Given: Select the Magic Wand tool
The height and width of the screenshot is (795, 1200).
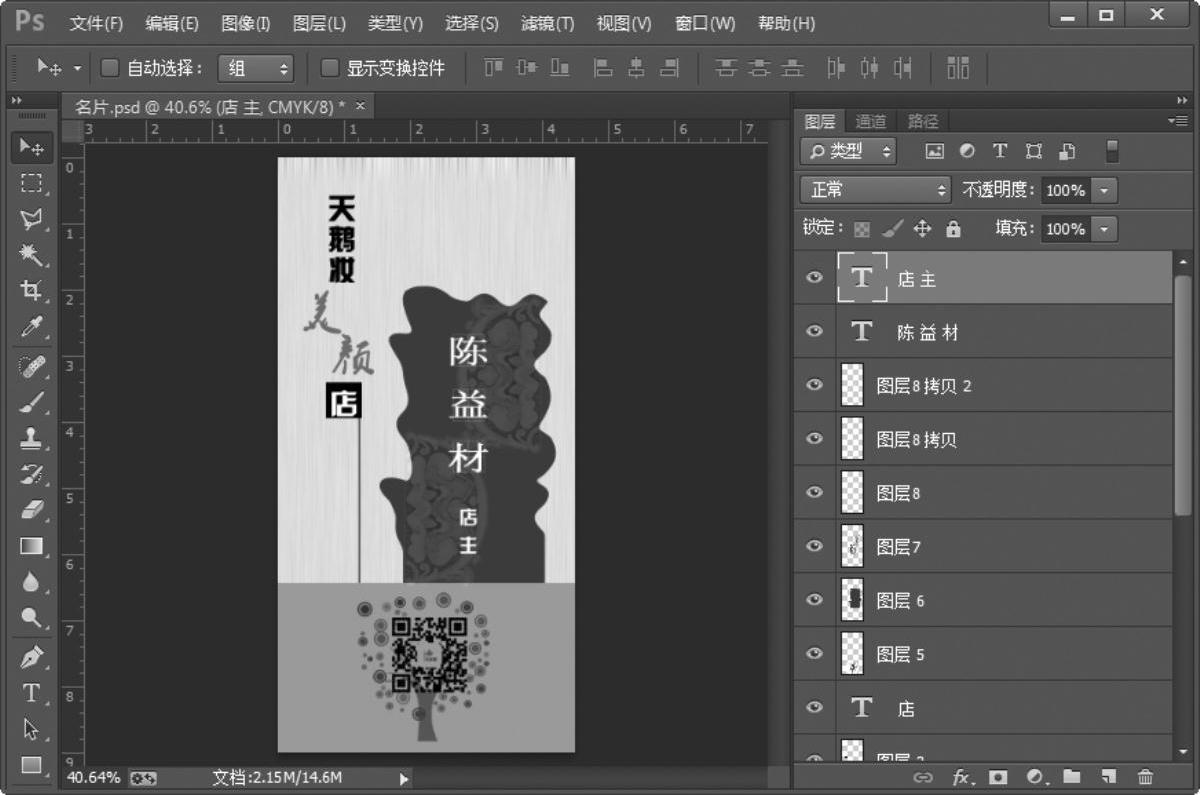Looking at the screenshot, I should tap(32, 255).
